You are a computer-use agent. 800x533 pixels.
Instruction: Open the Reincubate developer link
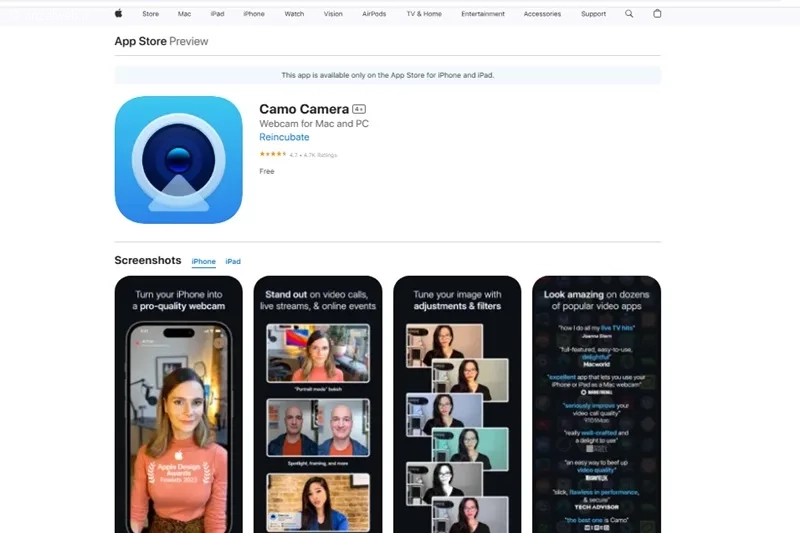[284, 137]
